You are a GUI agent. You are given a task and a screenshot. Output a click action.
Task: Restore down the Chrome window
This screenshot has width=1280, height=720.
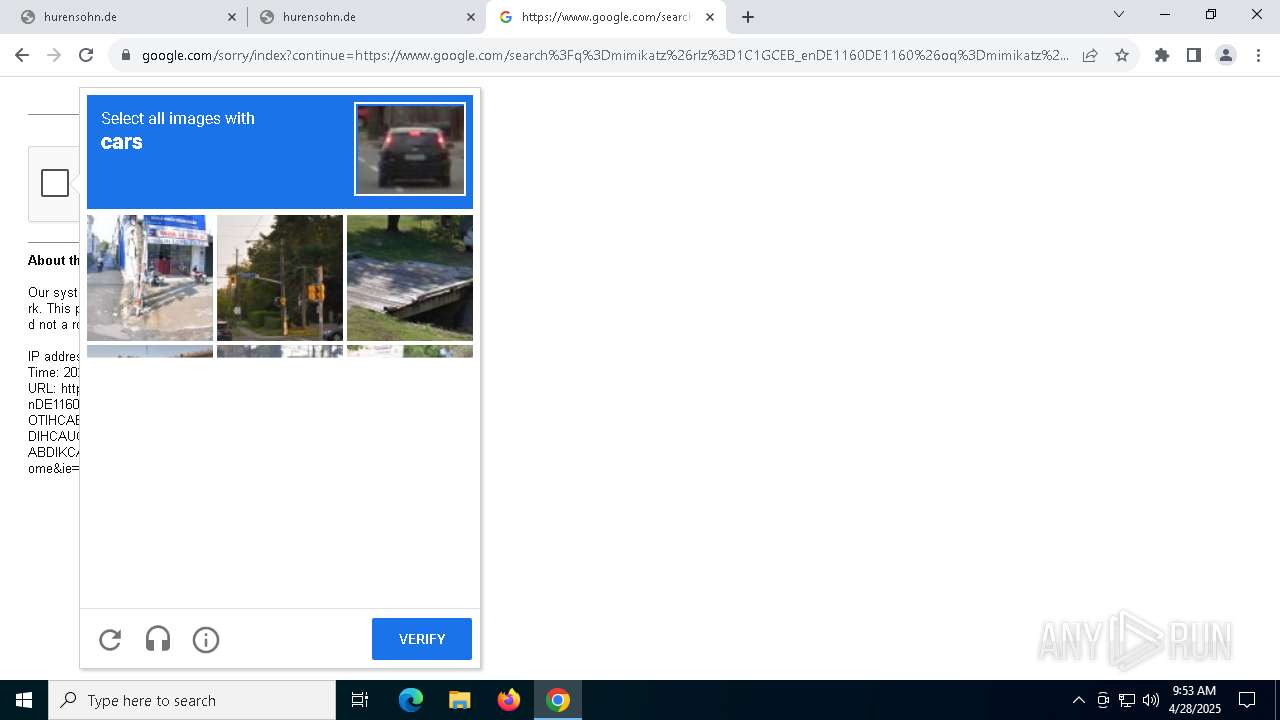1211,14
